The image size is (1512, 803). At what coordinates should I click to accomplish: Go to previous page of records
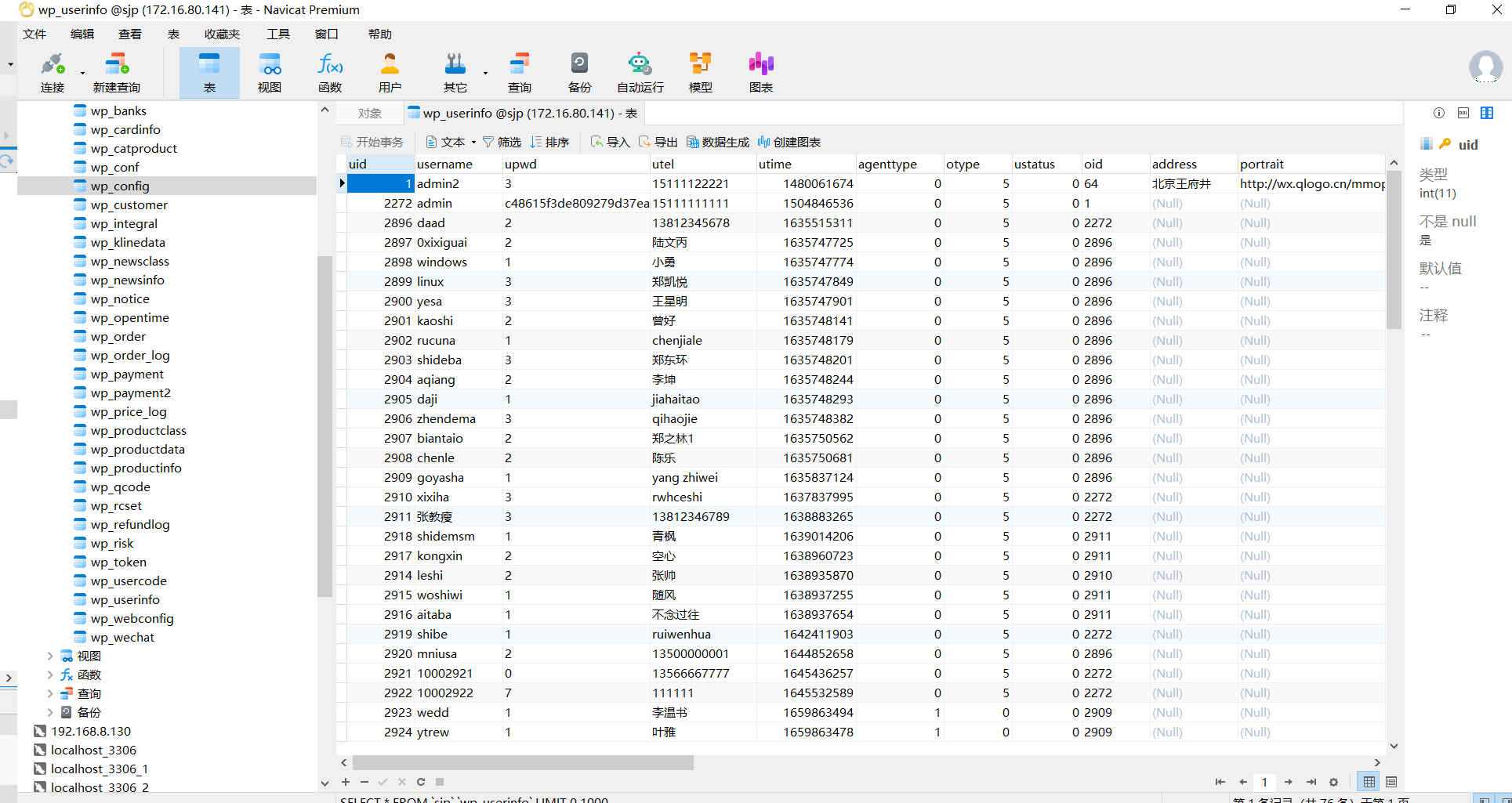coord(1242,782)
